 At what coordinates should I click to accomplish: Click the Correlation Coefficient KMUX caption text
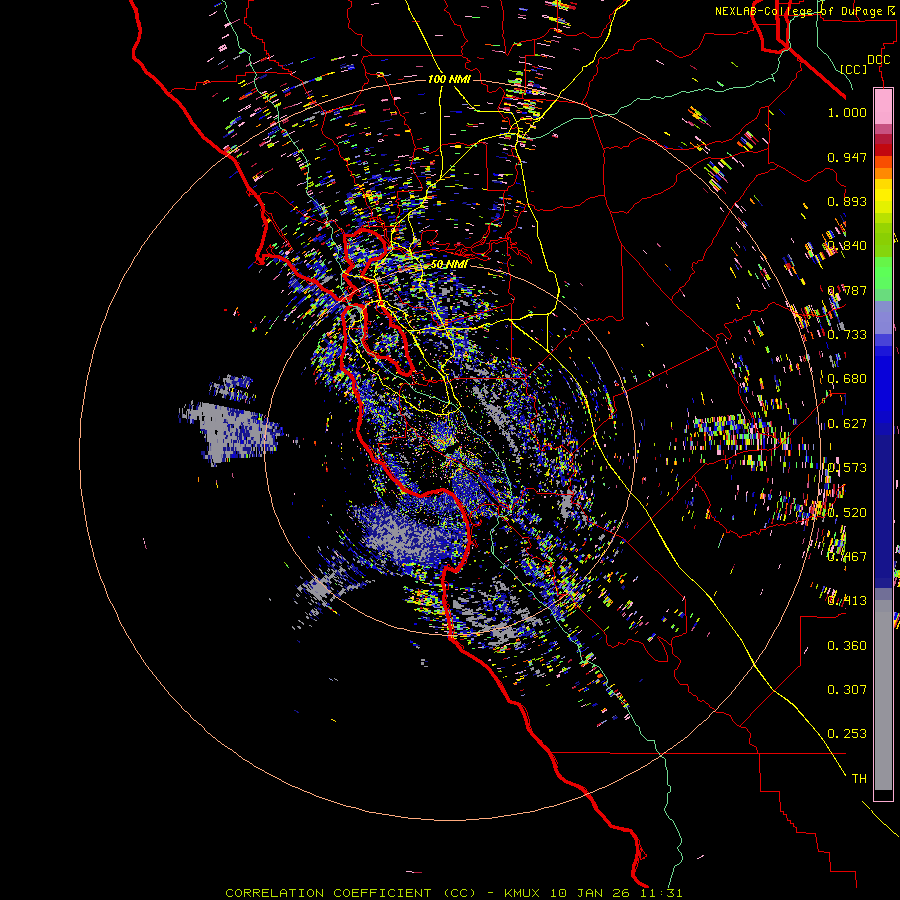[454, 893]
